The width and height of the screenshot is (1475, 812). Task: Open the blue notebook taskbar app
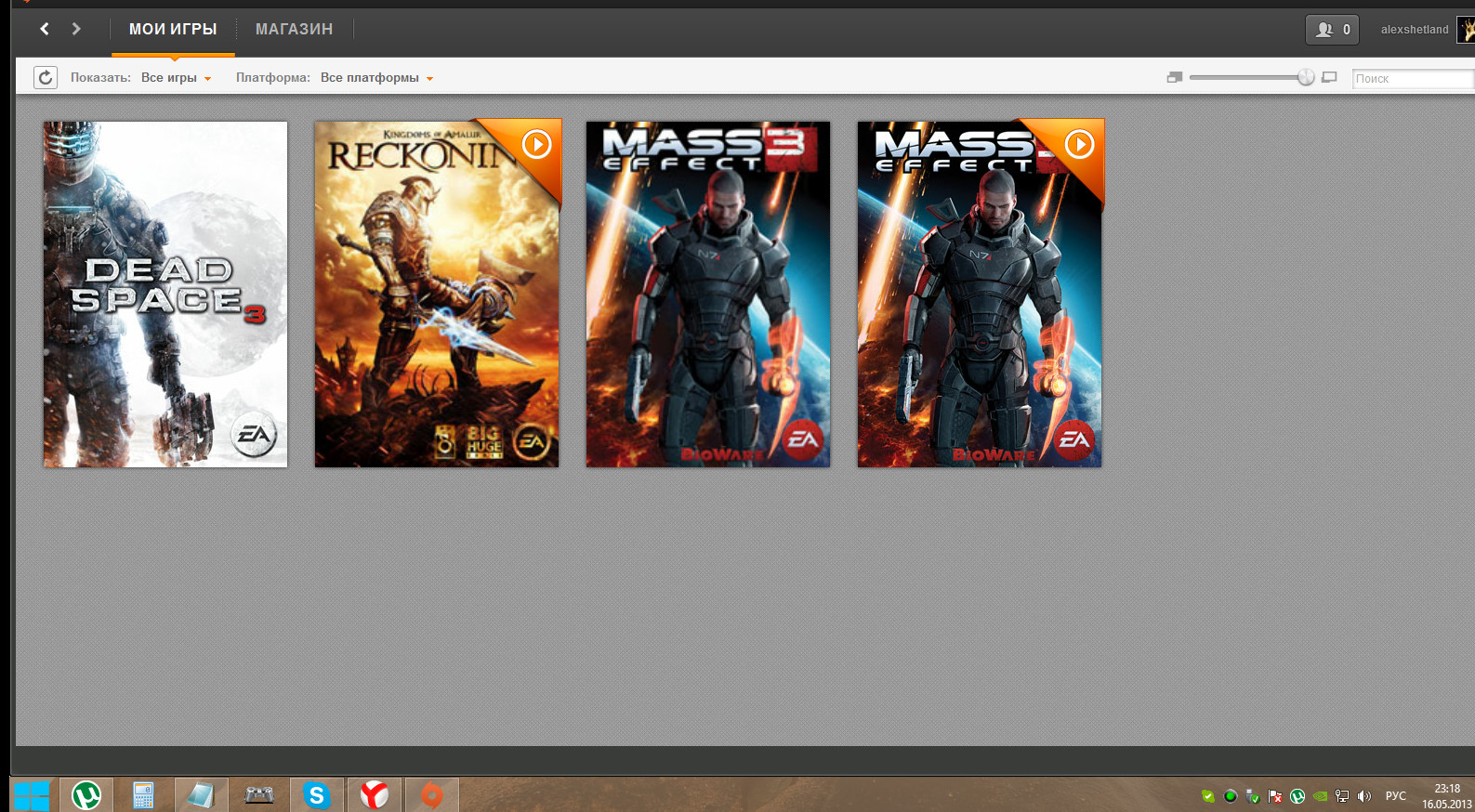pos(201,795)
